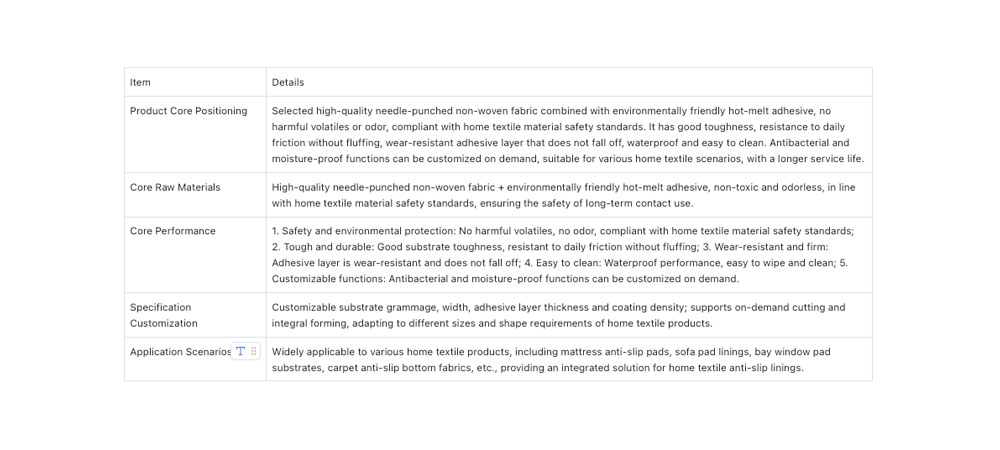Screen dimensions: 1000x450
Task: Click the blue text type icon
Action: [240, 351]
